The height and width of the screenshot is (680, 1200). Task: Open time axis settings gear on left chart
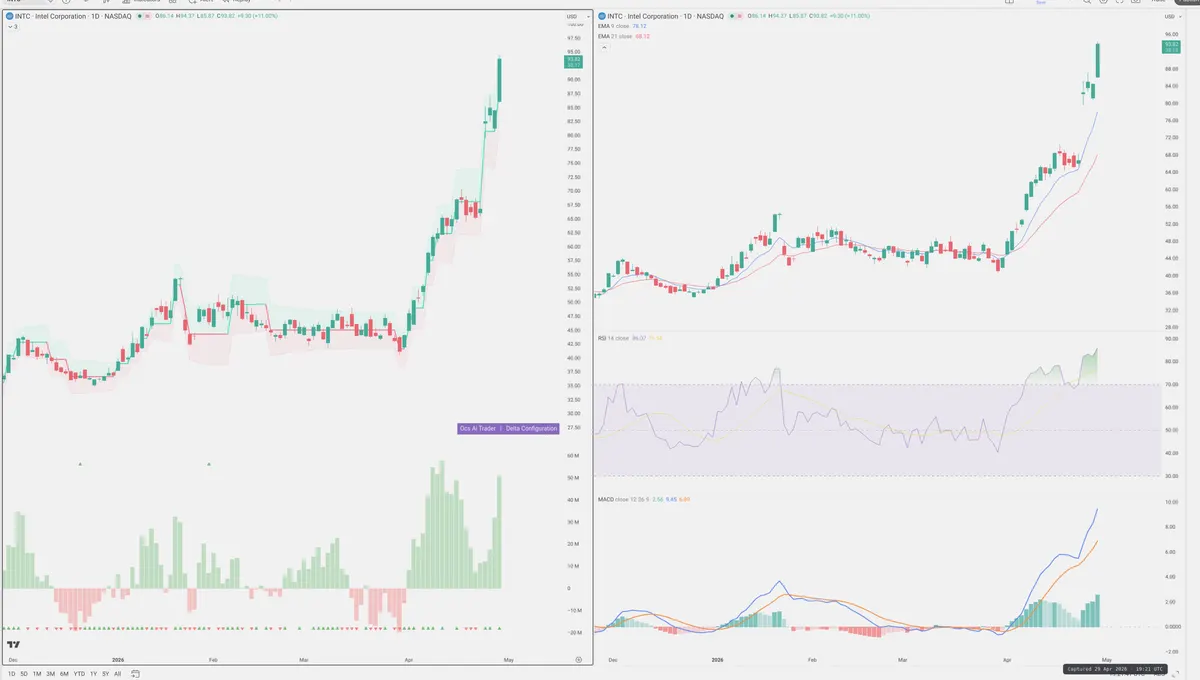coord(579,660)
